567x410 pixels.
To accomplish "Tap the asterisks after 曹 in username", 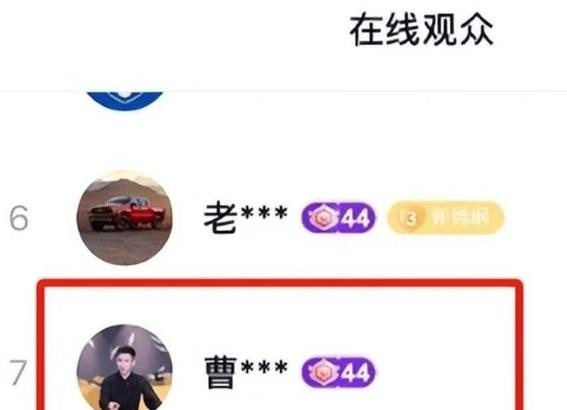I will (x=264, y=368).
